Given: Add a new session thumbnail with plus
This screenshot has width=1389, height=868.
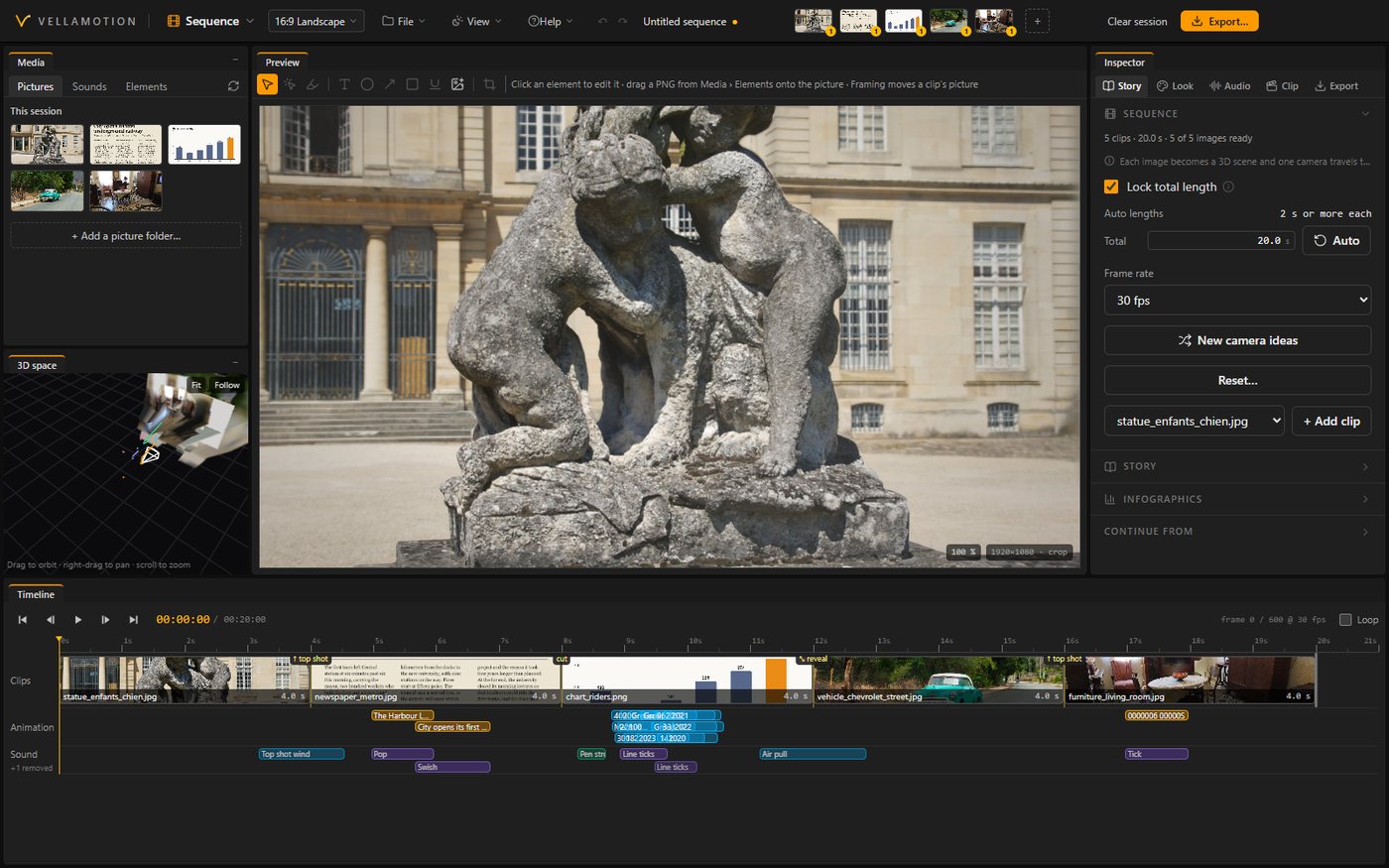Looking at the screenshot, I should [1037, 21].
